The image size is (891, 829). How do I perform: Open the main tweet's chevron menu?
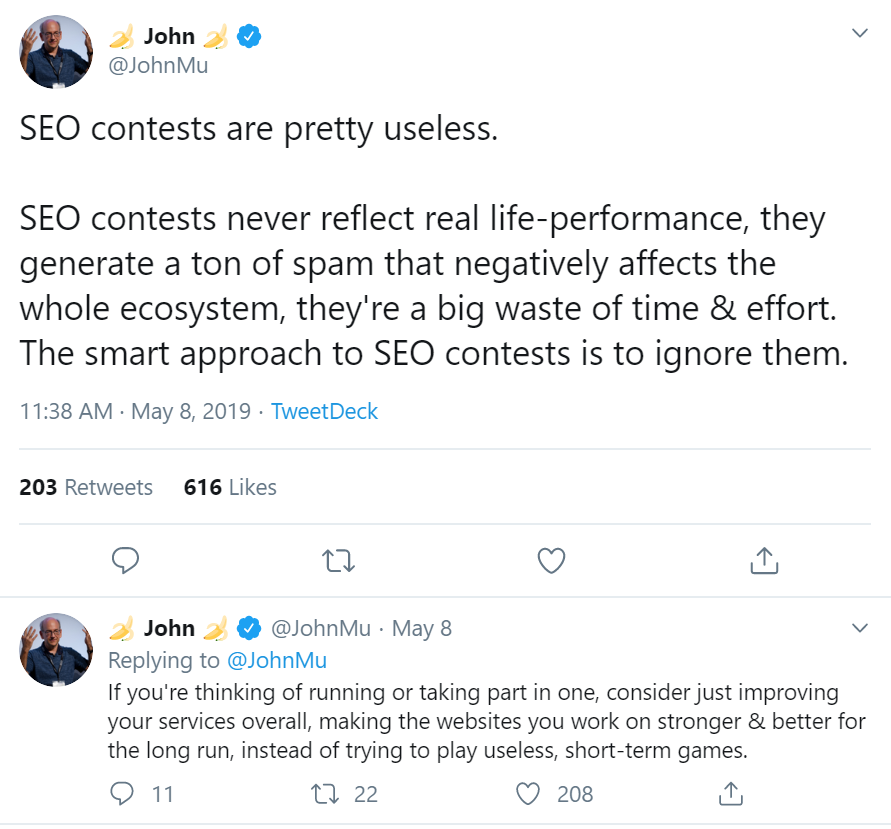pyautogui.click(x=859, y=34)
